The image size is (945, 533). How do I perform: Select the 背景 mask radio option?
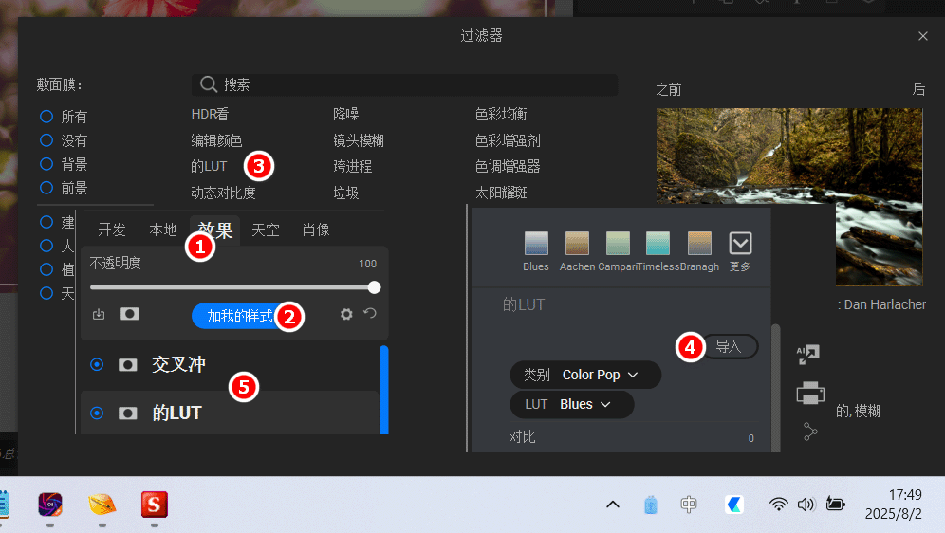(x=46, y=163)
